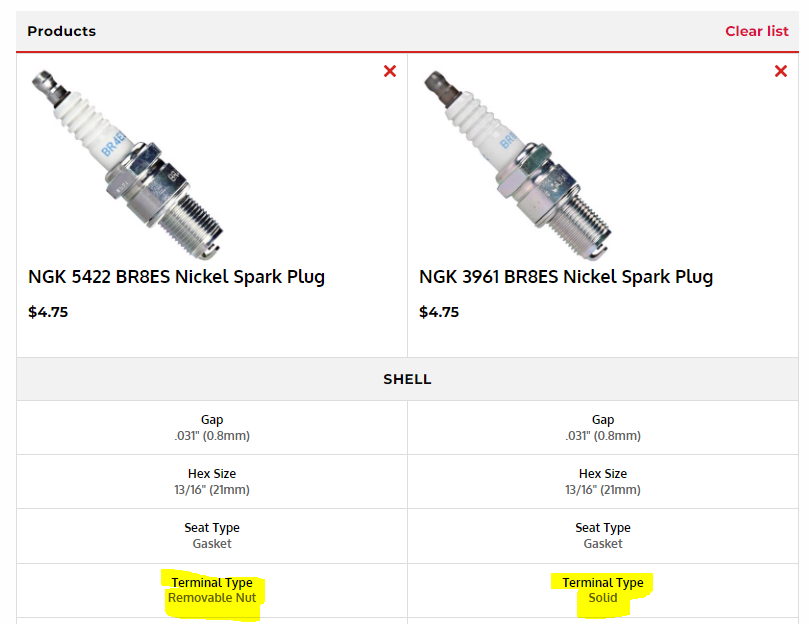Click the Clear list link
809x624 pixels.
pyautogui.click(x=757, y=31)
